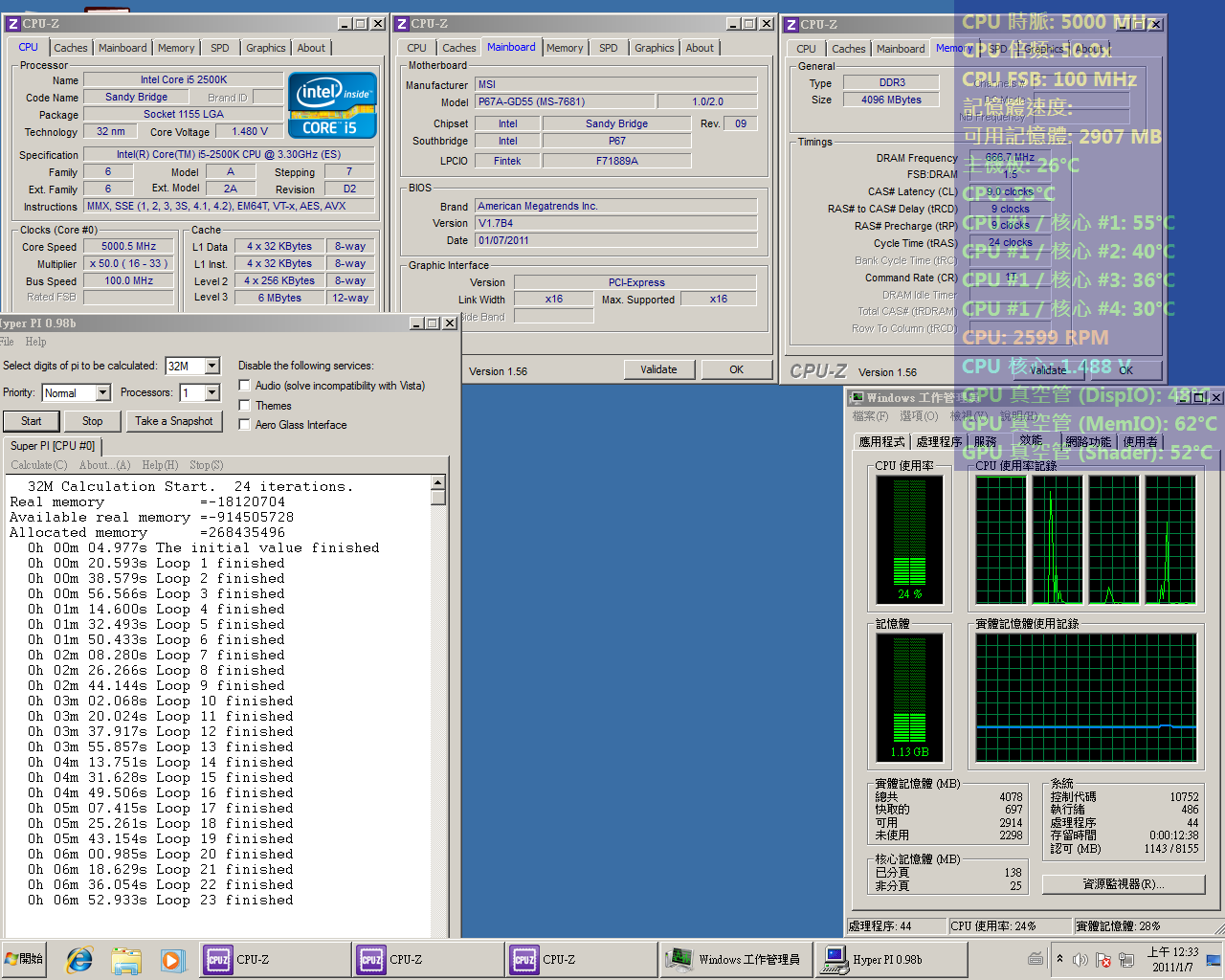Image resolution: width=1225 pixels, height=980 pixels.
Task: Open SPD tab in the first CPU-Z window
Action: click(220, 48)
